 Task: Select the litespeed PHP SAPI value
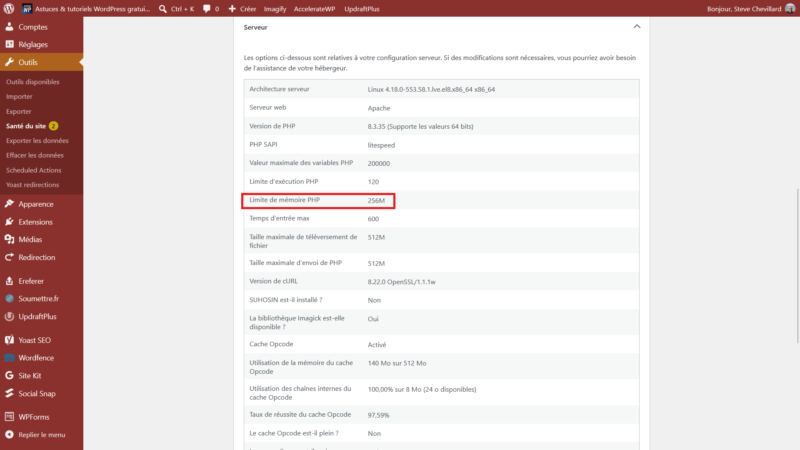tap(381, 145)
